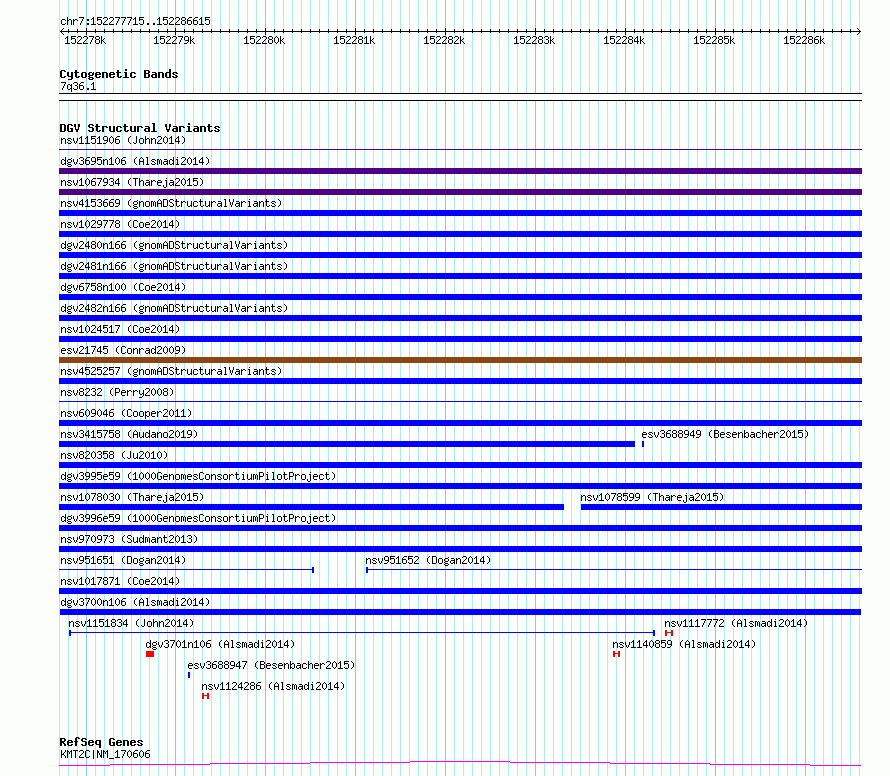The image size is (890, 776).
Task: Click the chr7:152277715..152286615 coordinates text
Action: pos(135,21)
